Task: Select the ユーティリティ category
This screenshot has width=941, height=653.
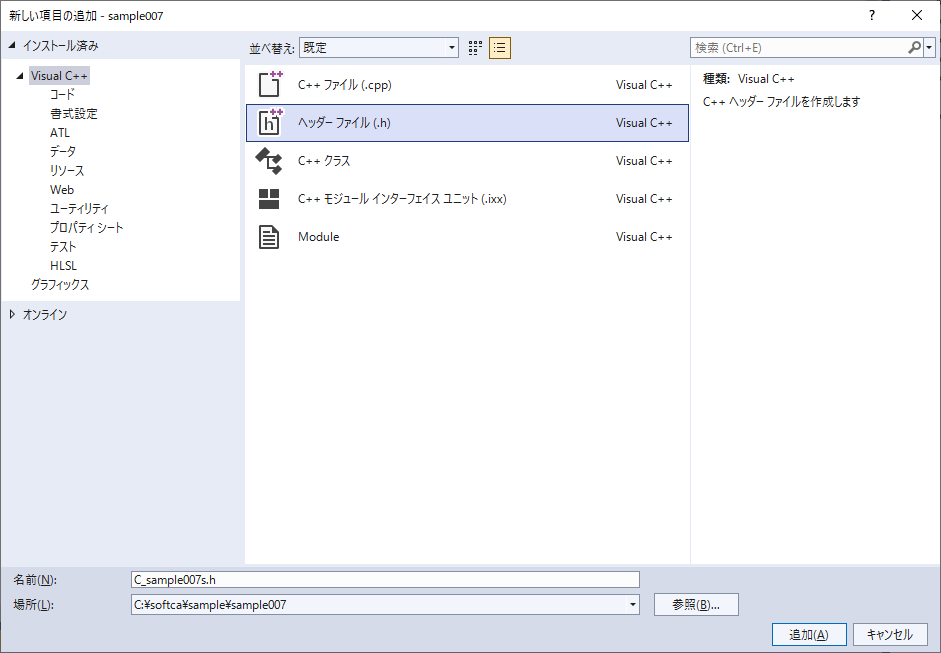Action: (x=79, y=209)
